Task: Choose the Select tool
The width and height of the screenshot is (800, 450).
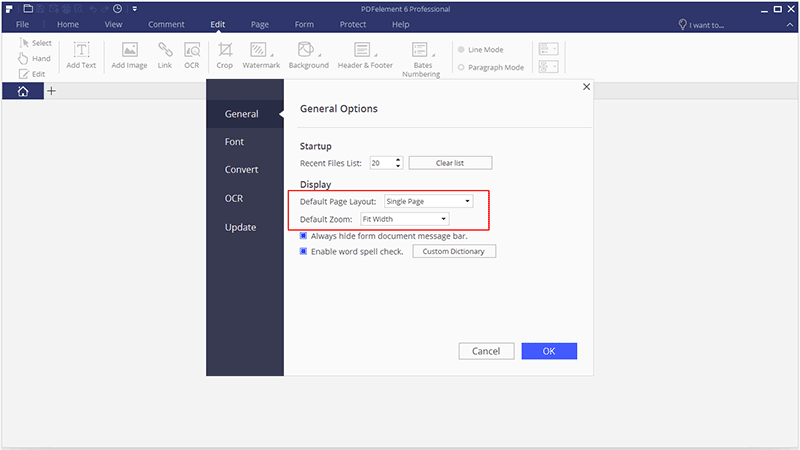Action: pyautogui.click(x=35, y=43)
